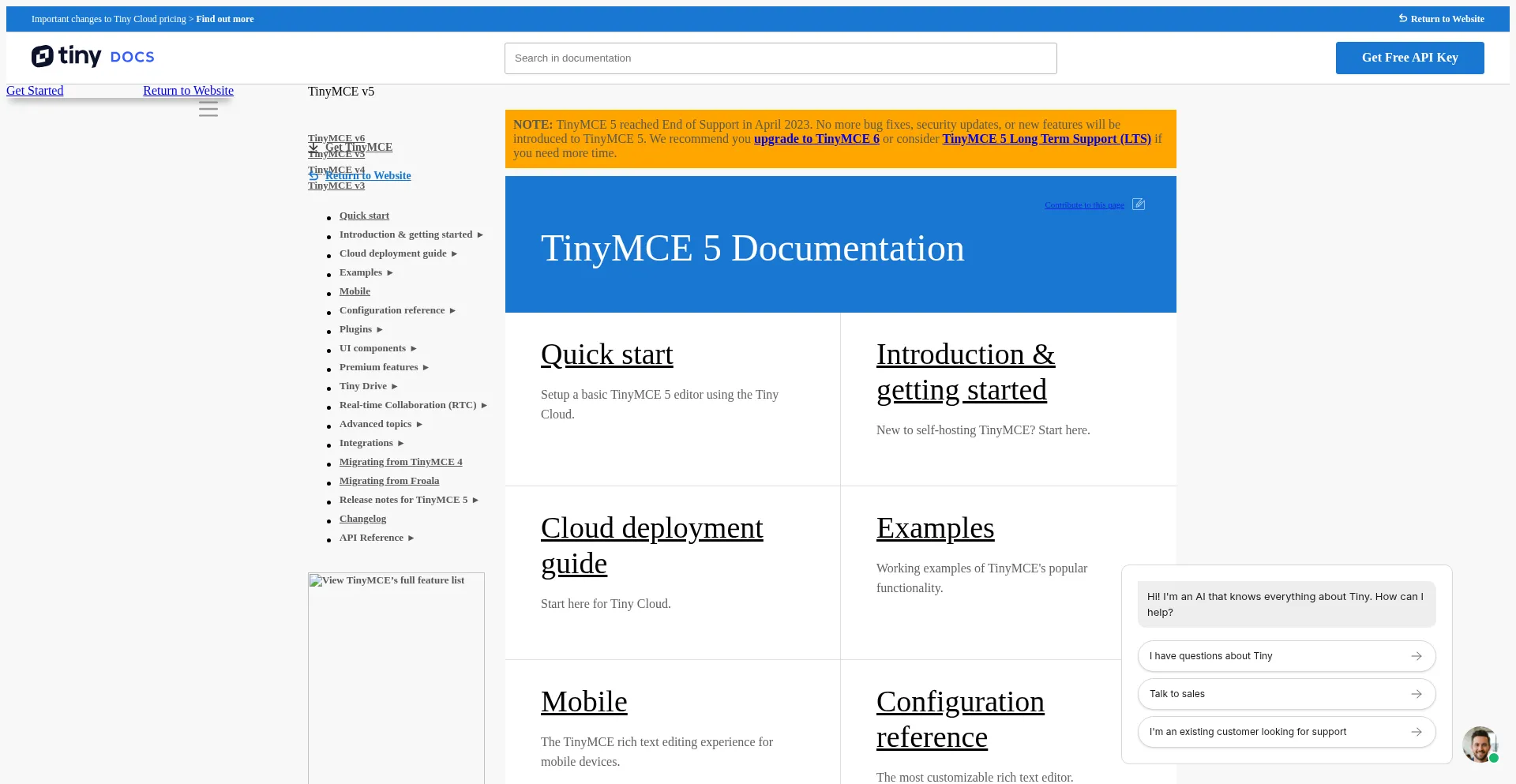Image resolution: width=1516 pixels, height=784 pixels.
Task: Select 'Talk to sales' chat option
Action: point(1286,694)
